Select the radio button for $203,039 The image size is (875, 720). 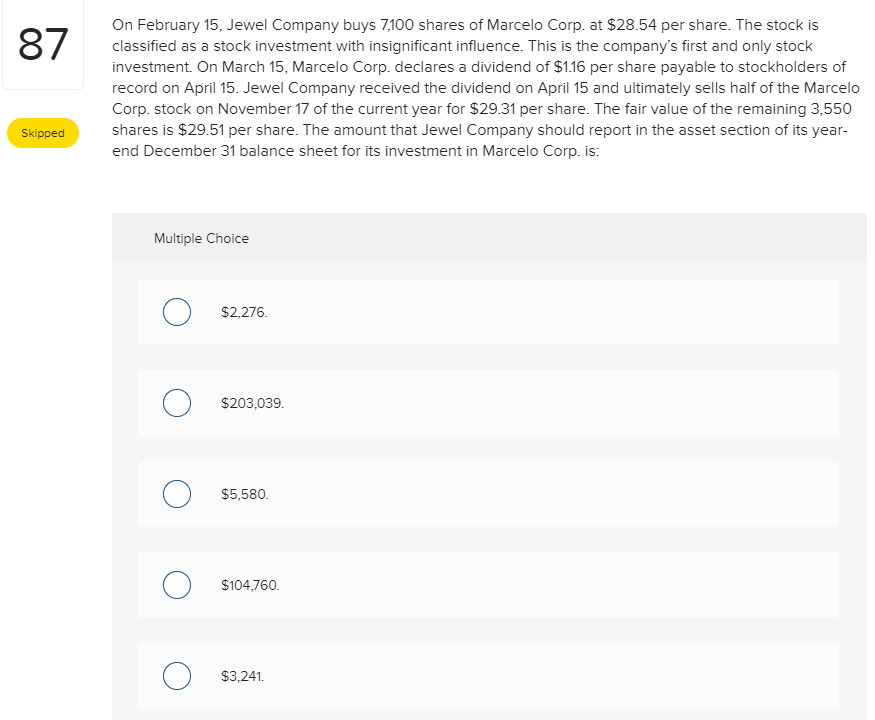tap(177, 403)
